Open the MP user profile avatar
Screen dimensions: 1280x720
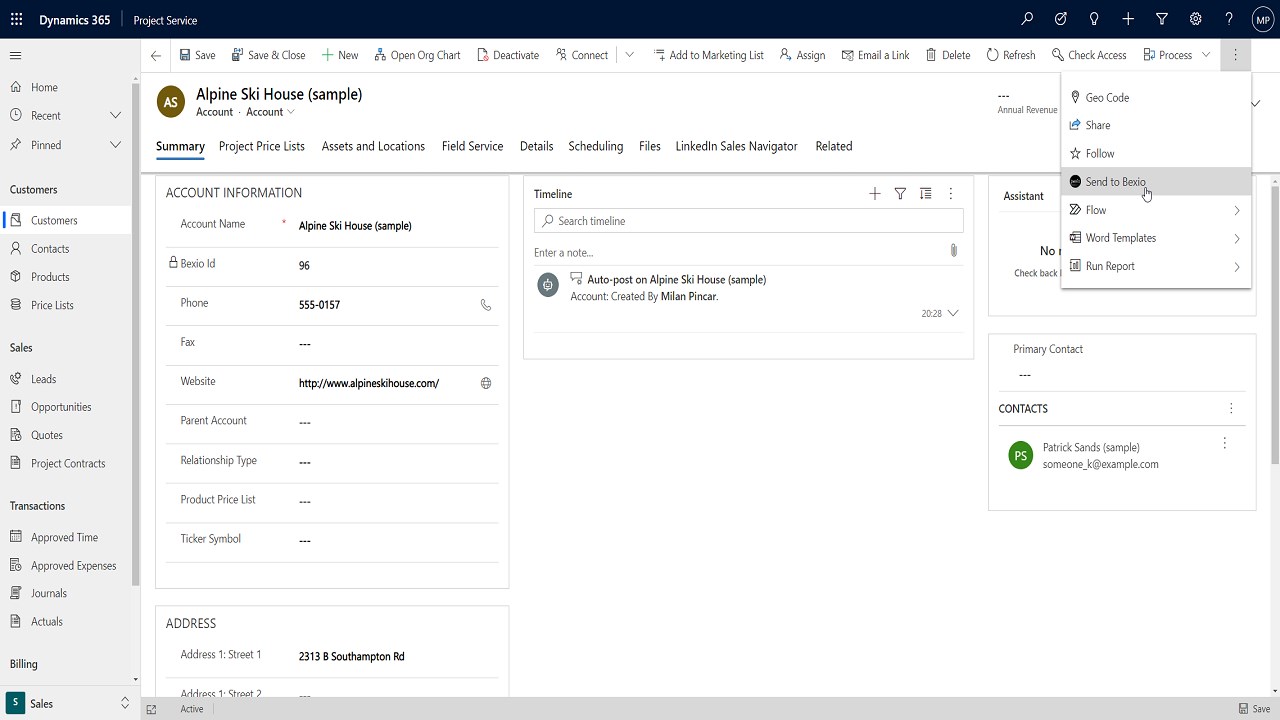point(1262,19)
